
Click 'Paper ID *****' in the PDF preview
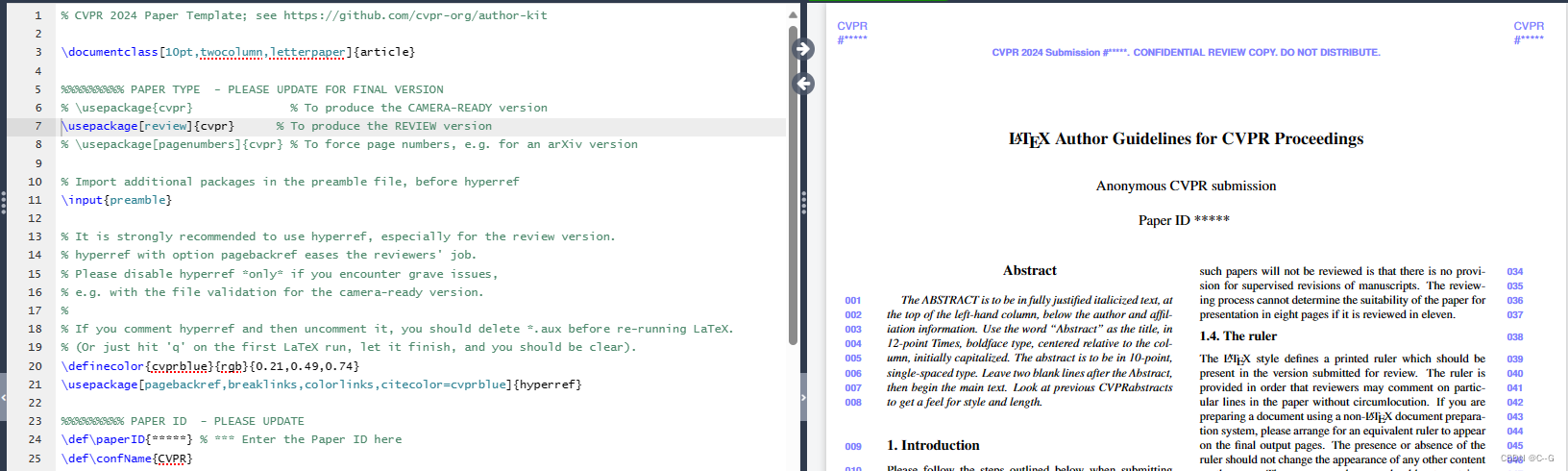[x=1184, y=220]
